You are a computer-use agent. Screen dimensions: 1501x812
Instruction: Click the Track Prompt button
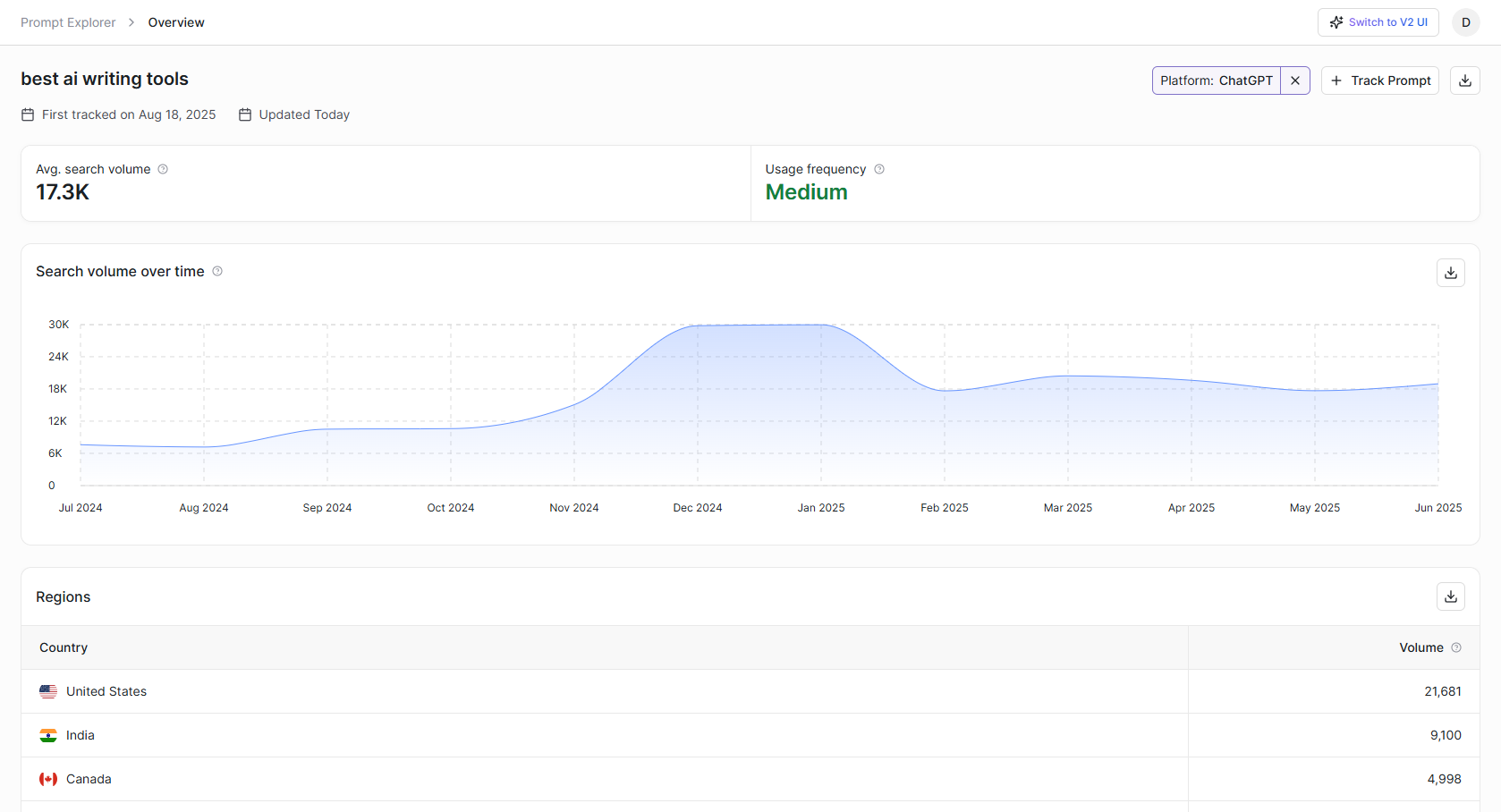click(1379, 80)
